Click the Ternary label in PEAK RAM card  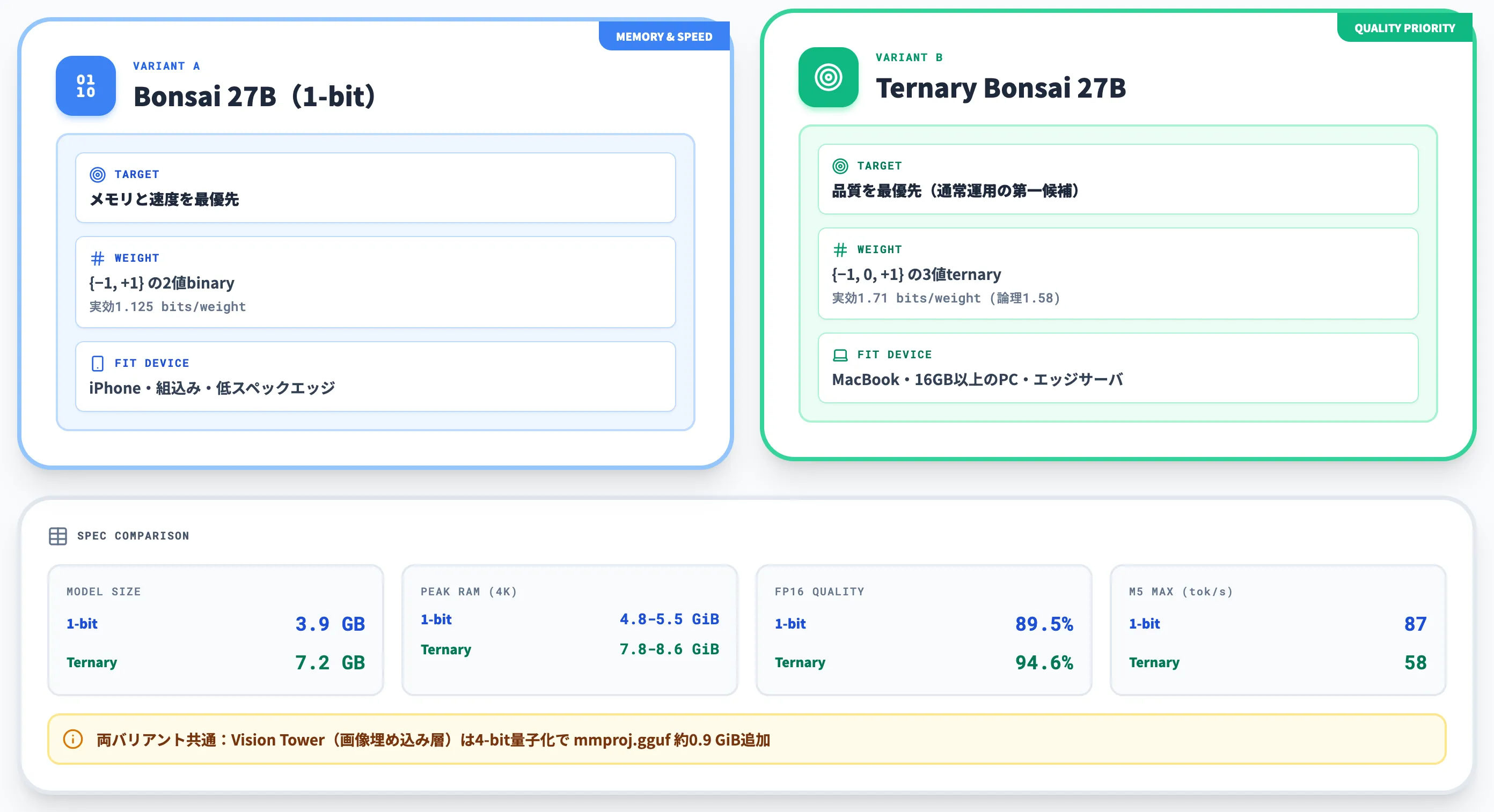coord(445,649)
